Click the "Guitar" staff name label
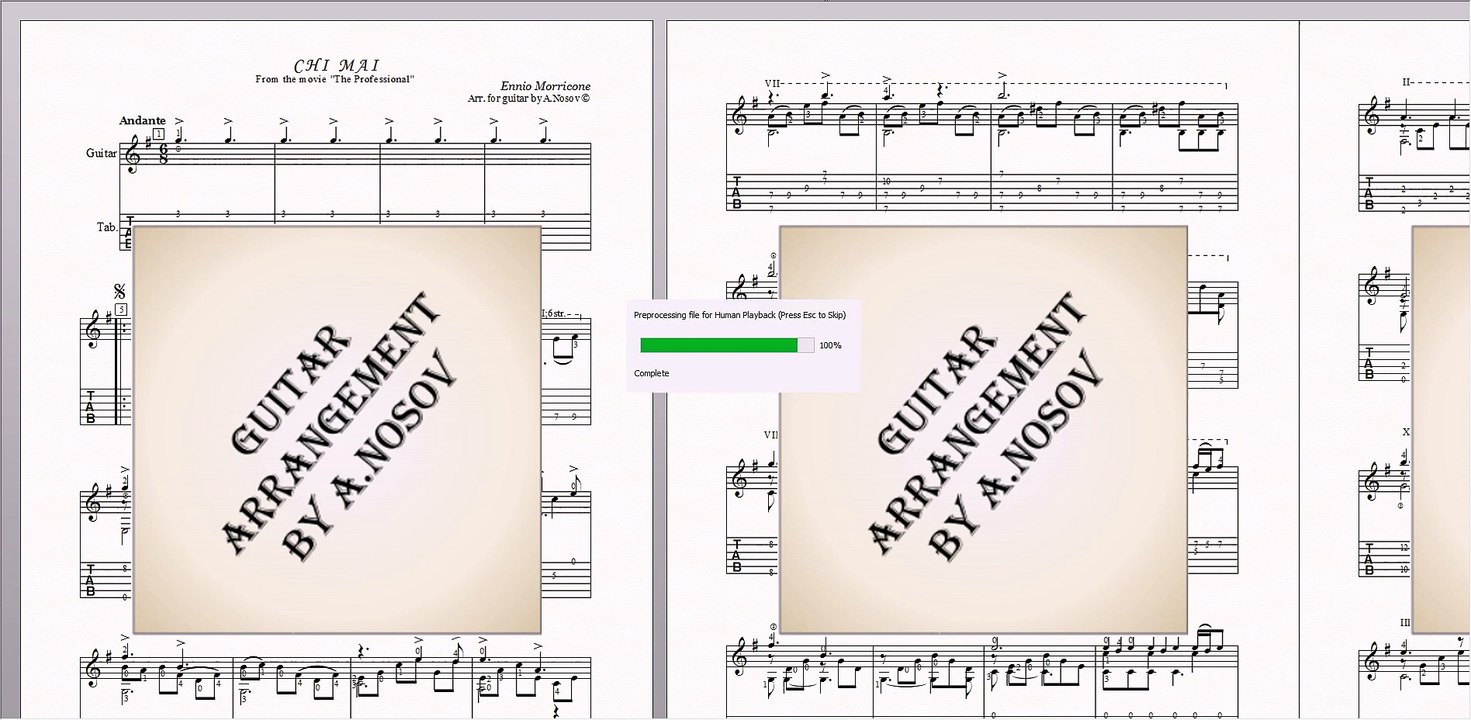Image resolution: width=1471 pixels, height=720 pixels. (x=101, y=153)
